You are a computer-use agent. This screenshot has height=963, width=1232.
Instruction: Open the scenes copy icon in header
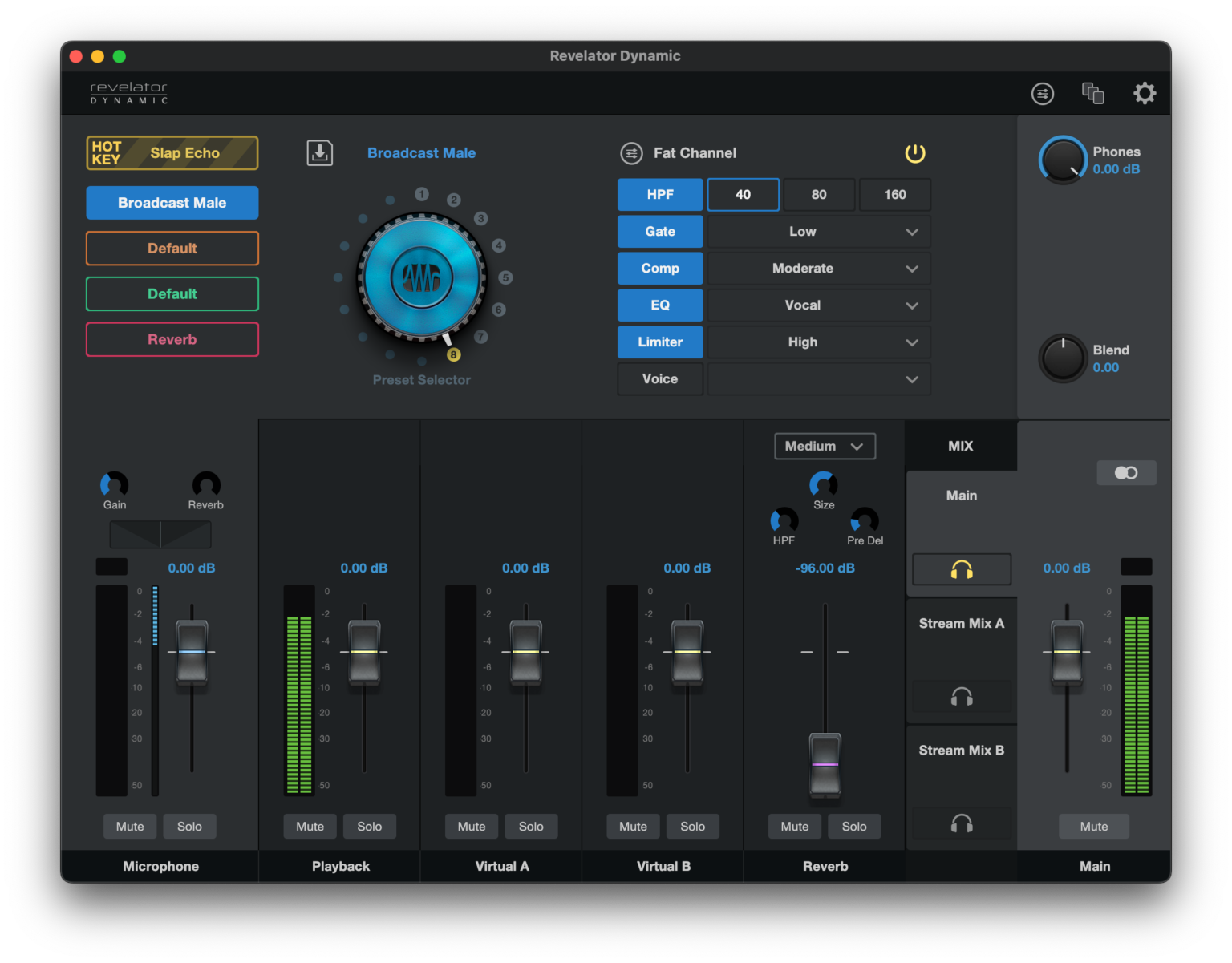[x=1093, y=93]
